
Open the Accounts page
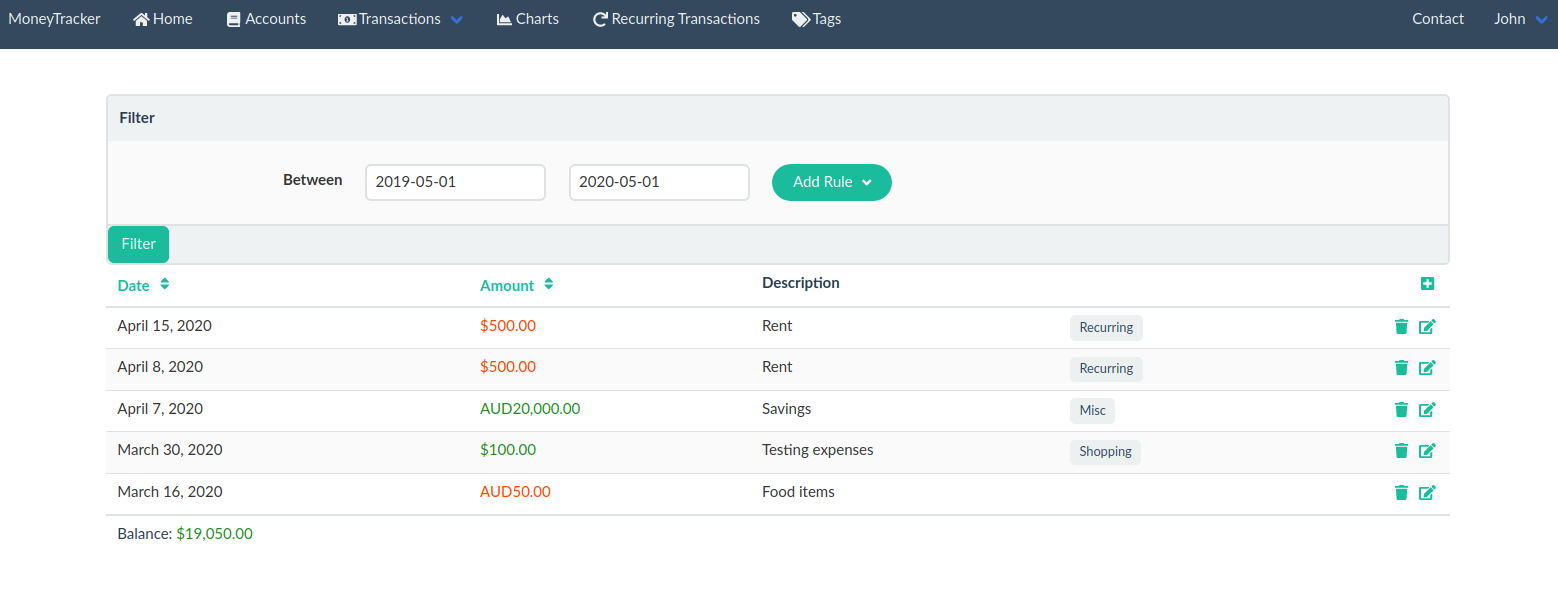pos(267,19)
